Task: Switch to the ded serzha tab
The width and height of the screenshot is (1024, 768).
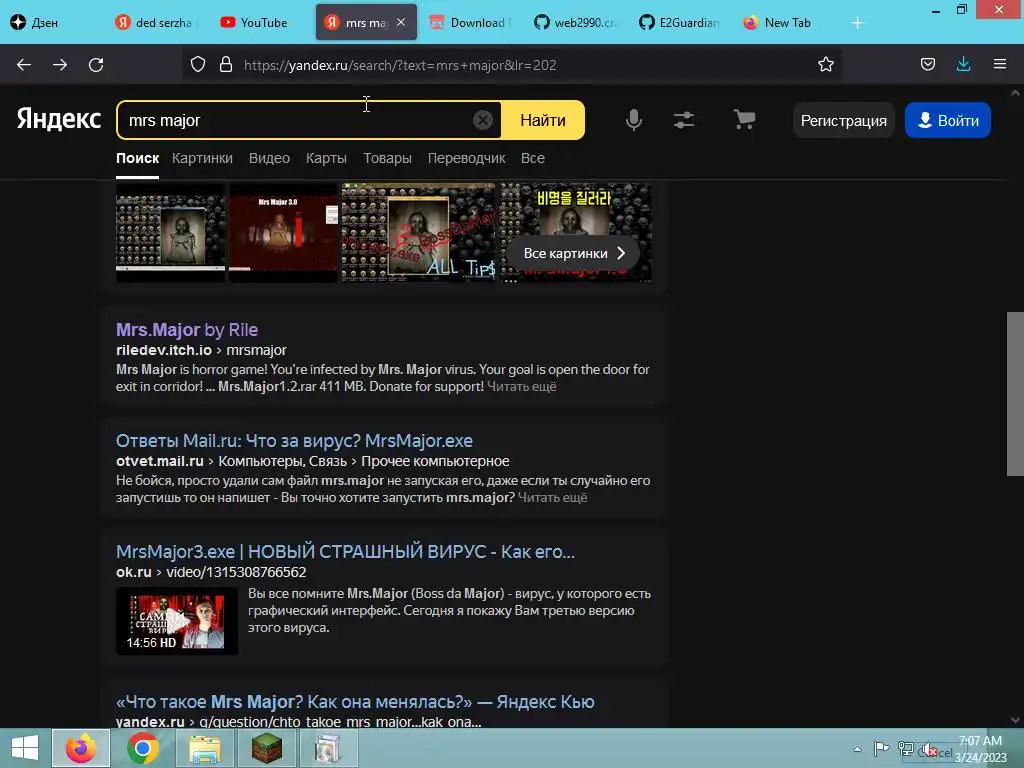Action: pos(157,23)
